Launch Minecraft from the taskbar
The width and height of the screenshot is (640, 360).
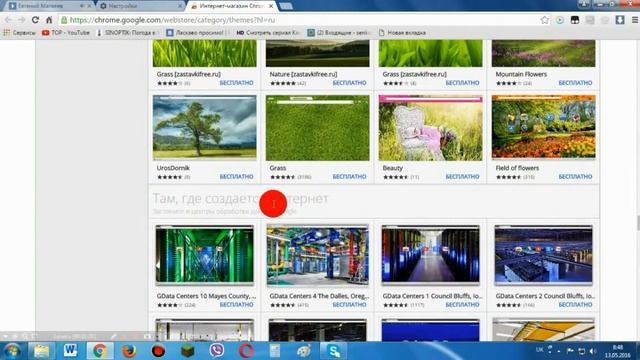tap(188, 351)
